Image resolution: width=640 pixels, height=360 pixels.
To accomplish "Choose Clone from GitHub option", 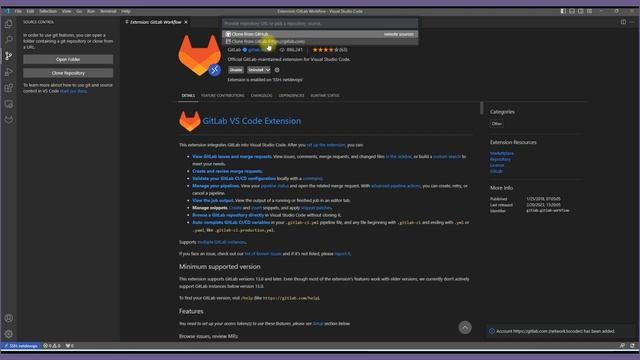I will click(320, 34).
